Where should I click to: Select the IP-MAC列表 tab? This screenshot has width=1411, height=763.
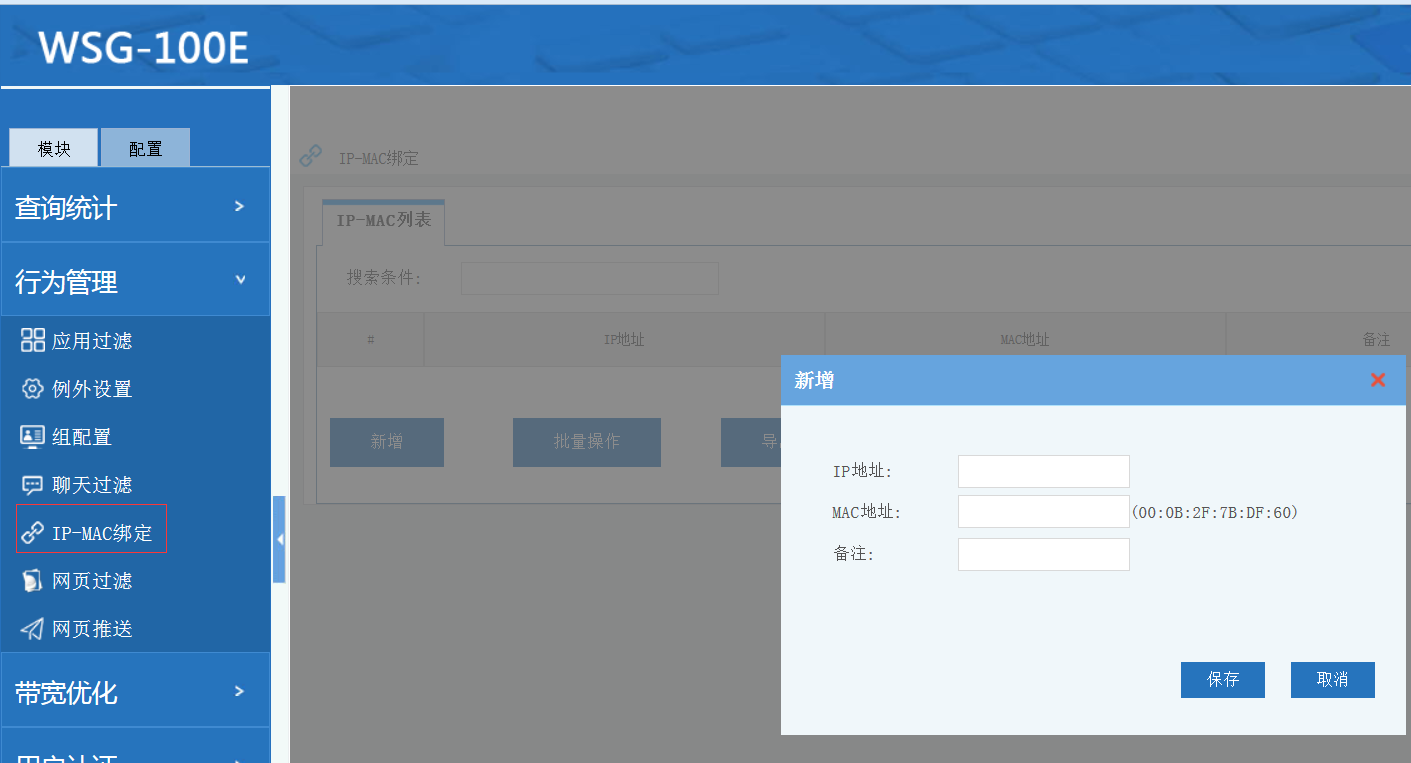[383, 220]
